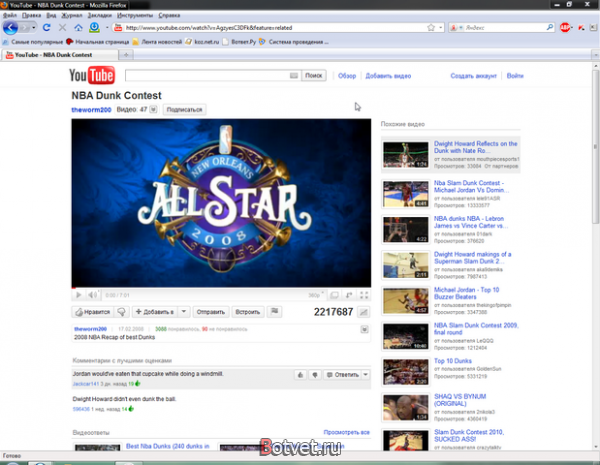The width and height of the screenshot is (600, 465).
Task: Click the Встроить embed button
Action: click(x=247, y=312)
